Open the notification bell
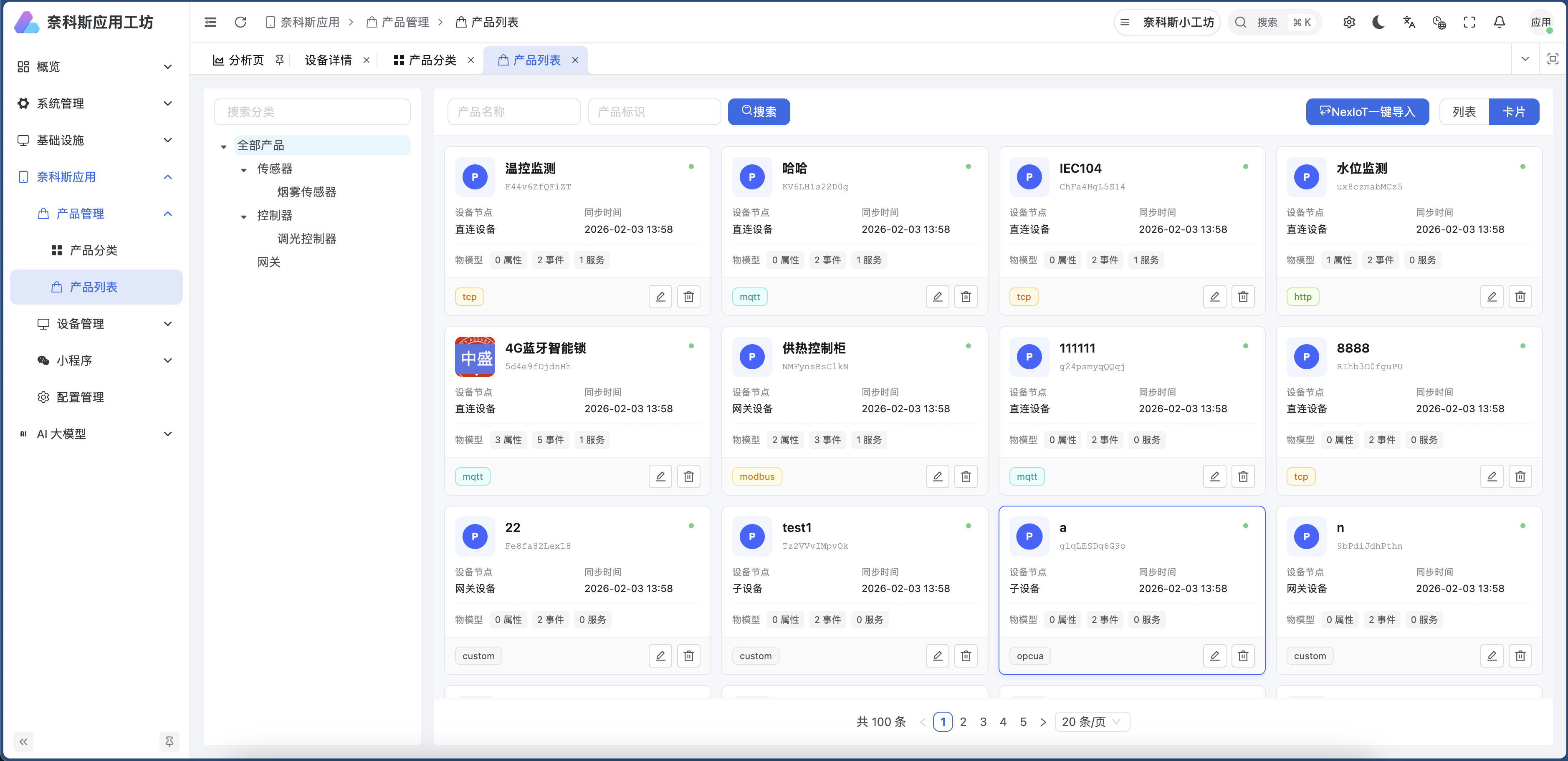This screenshot has width=1568, height=761. click(1499, 22)
